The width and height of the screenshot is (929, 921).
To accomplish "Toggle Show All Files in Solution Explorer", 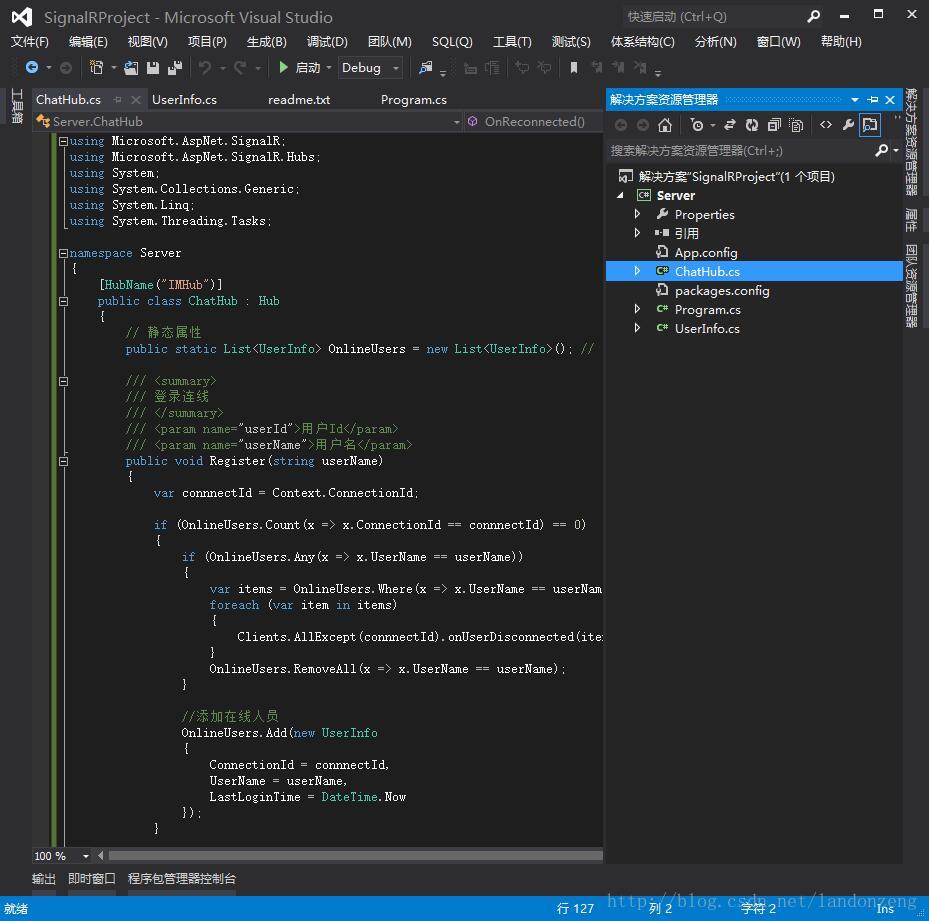I will 796,125.
